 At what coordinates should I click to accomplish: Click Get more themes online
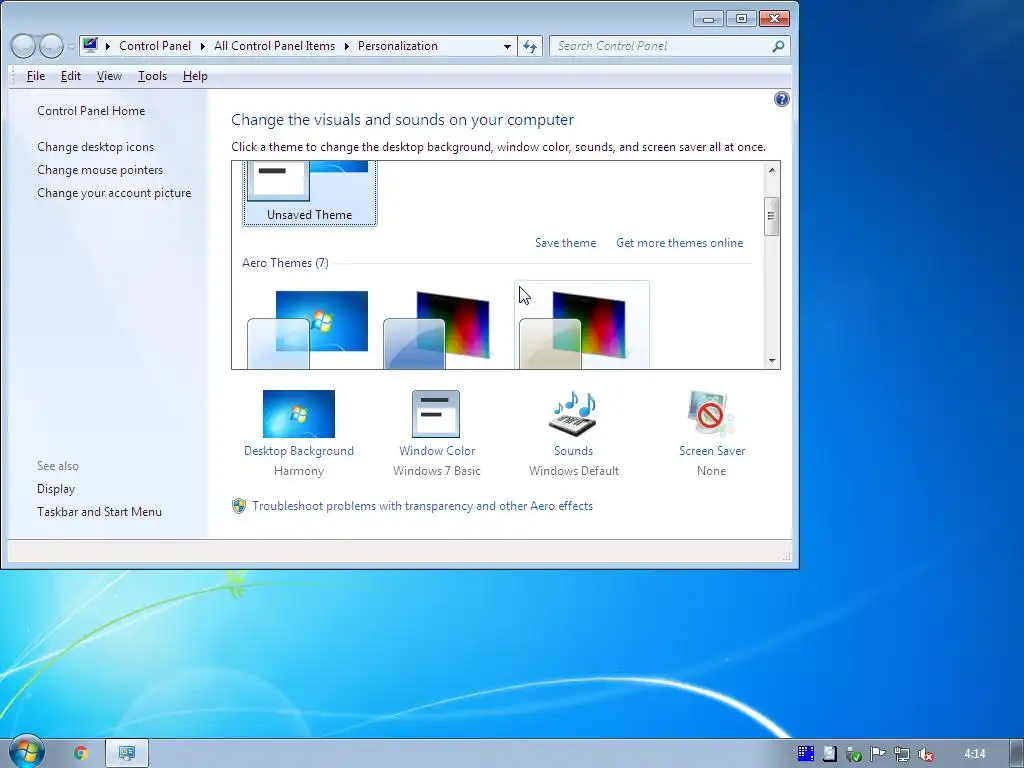coord(679,243)
